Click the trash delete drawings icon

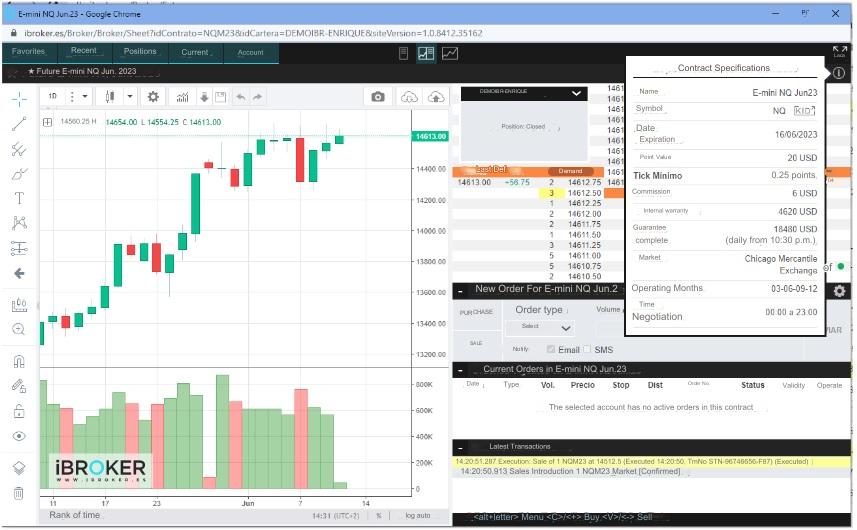pos(19,493)
